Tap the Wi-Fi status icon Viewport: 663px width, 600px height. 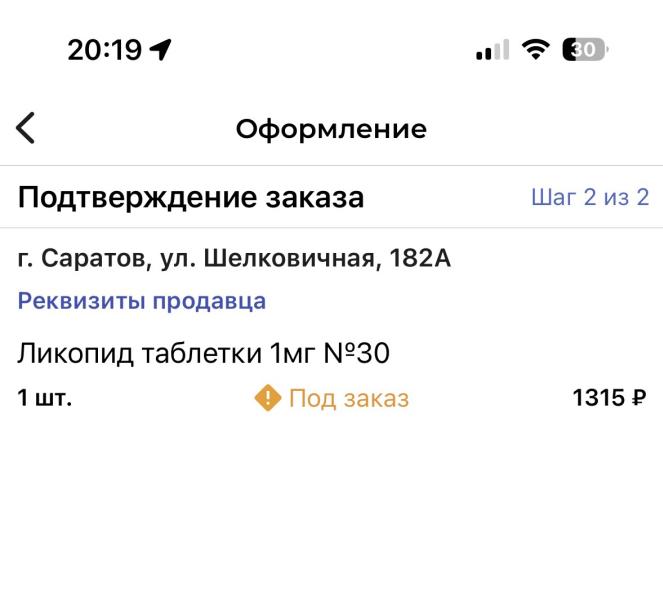[x=537, y=50]
